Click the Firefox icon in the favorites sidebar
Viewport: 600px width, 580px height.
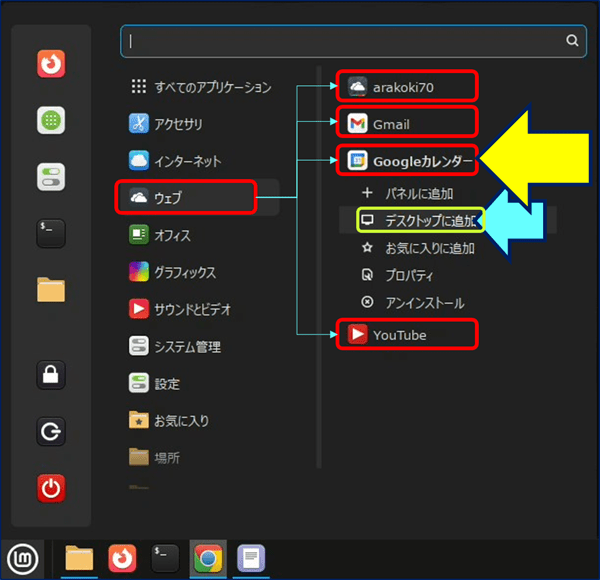coord(51,64)
